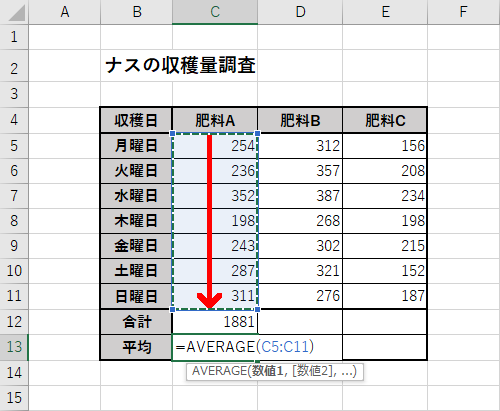Click empty cell D13 in 平均 row
The height and width of the screenshot is (411, 500).
[300, 347]
